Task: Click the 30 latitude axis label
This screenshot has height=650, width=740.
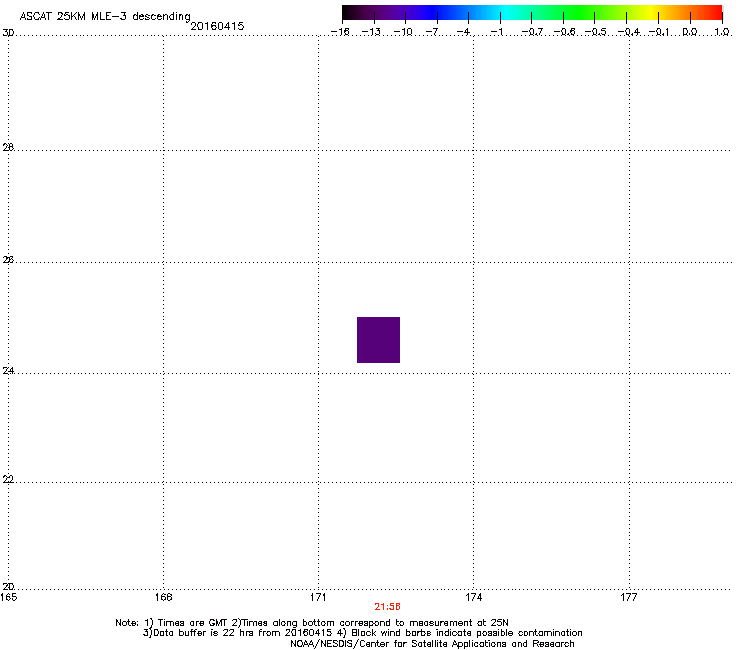Action: pyautogui.click(x=8, y=33)
